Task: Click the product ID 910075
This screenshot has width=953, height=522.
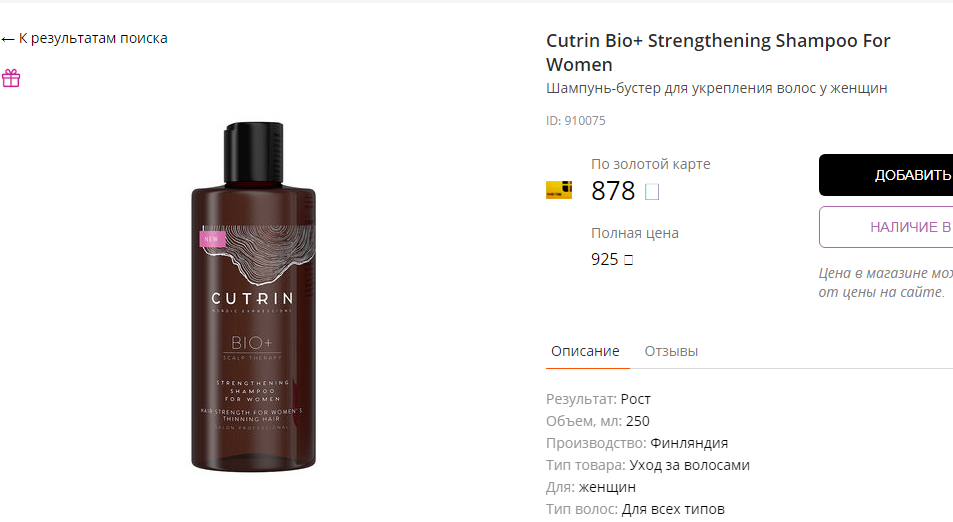Action: pos(576,120)
